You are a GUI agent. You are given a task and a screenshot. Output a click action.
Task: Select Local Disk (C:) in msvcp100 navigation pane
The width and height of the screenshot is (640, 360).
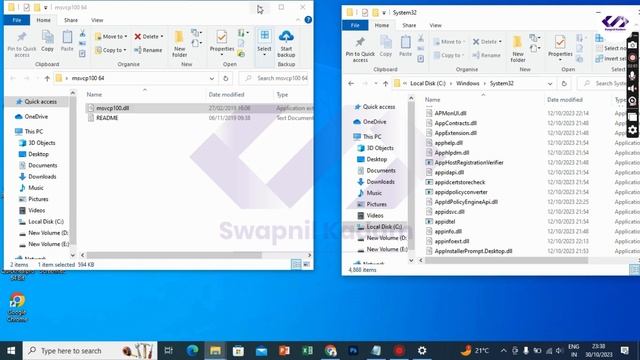point(46,222)
